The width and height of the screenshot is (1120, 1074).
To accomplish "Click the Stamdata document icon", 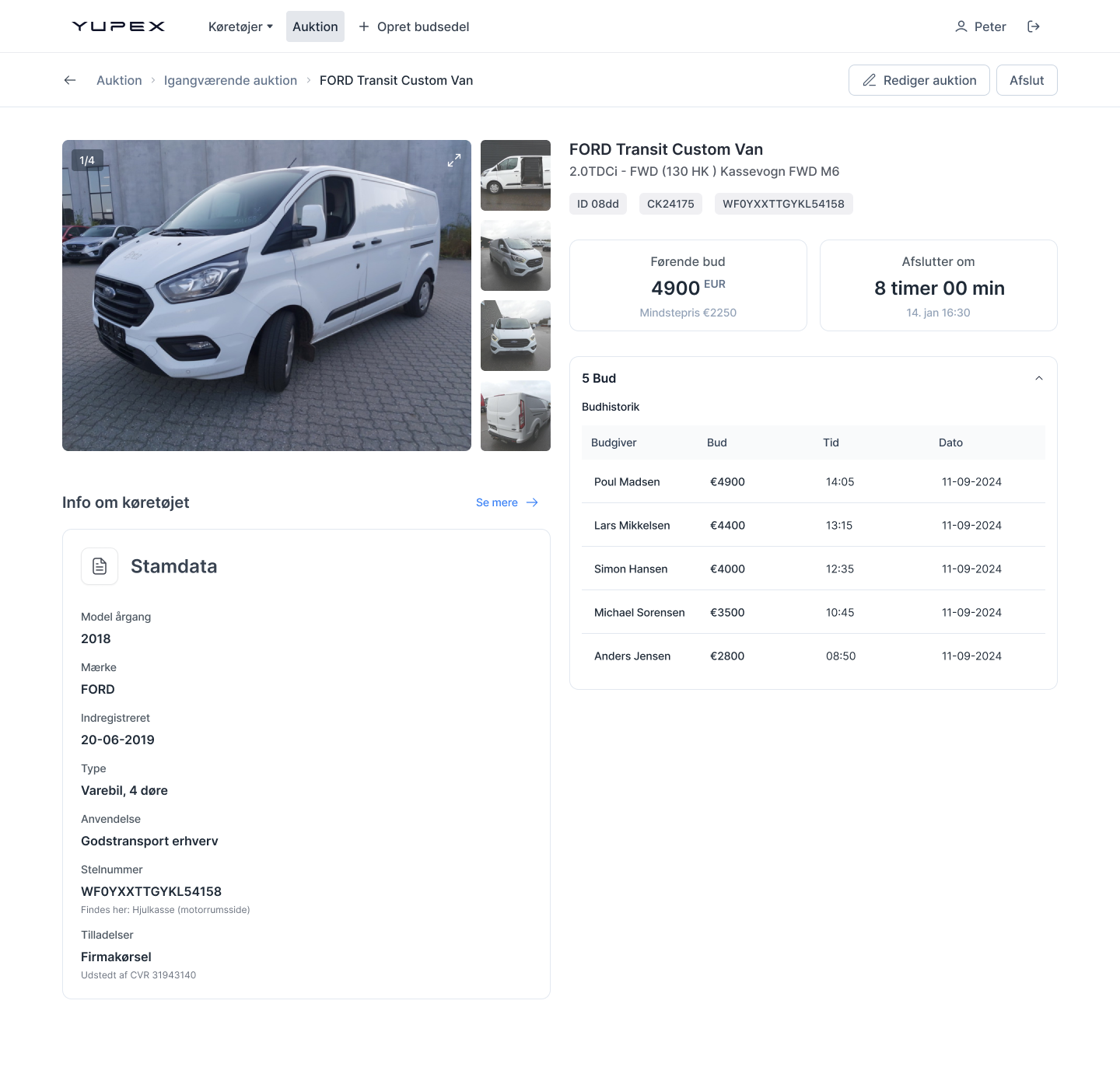I will pos(100,566).
